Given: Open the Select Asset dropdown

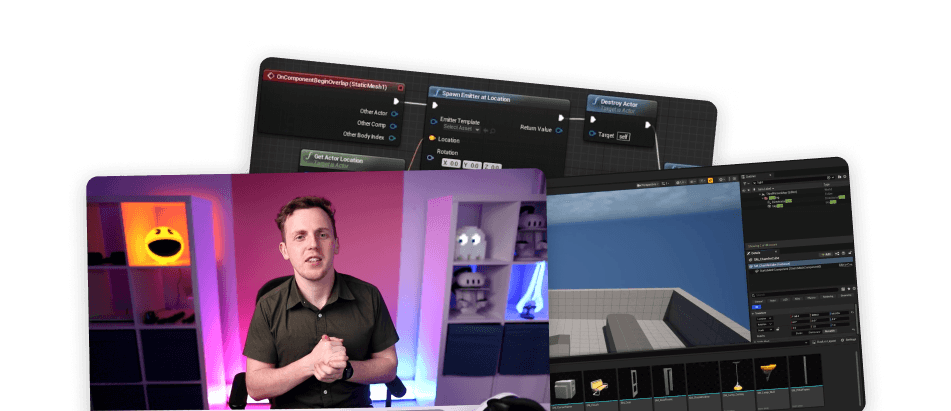Looking at the screenshot, I should 460,129.
